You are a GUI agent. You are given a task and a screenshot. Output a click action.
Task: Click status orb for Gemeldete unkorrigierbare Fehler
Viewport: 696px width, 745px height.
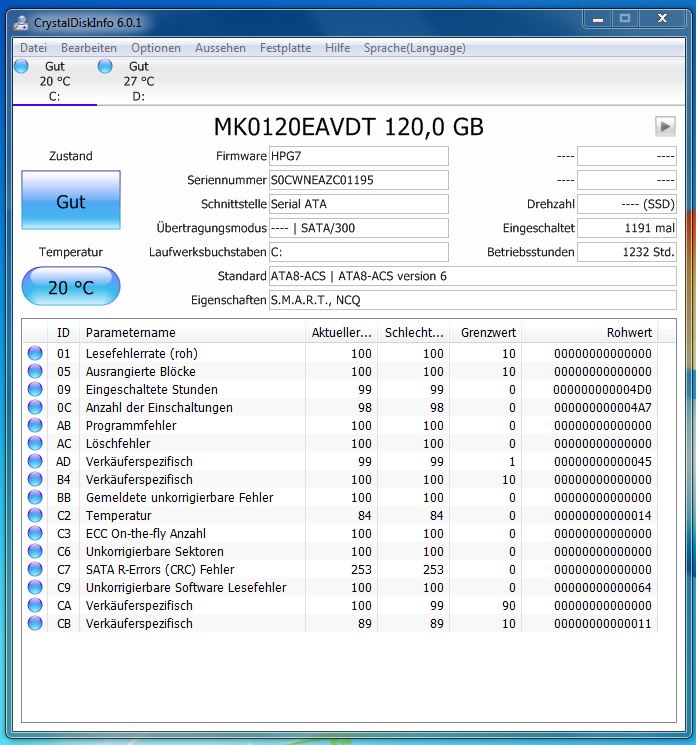[35, 497]
